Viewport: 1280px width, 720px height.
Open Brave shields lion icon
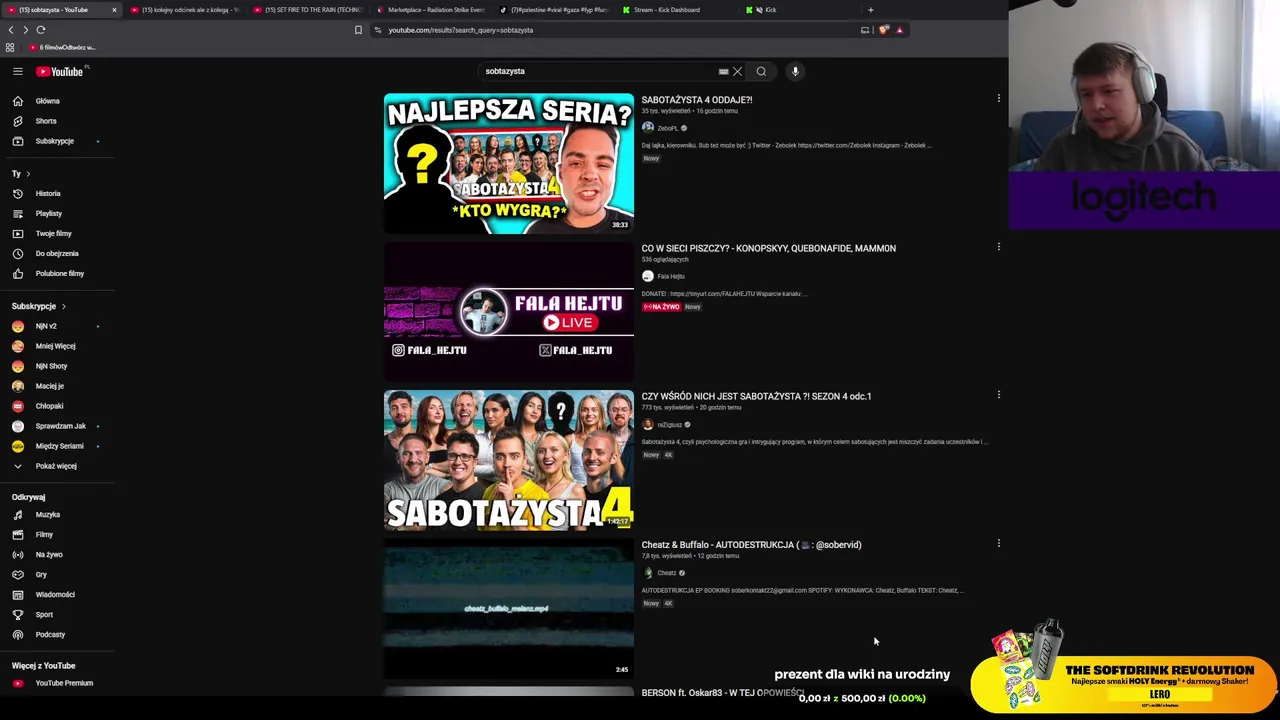pos(883,30)
